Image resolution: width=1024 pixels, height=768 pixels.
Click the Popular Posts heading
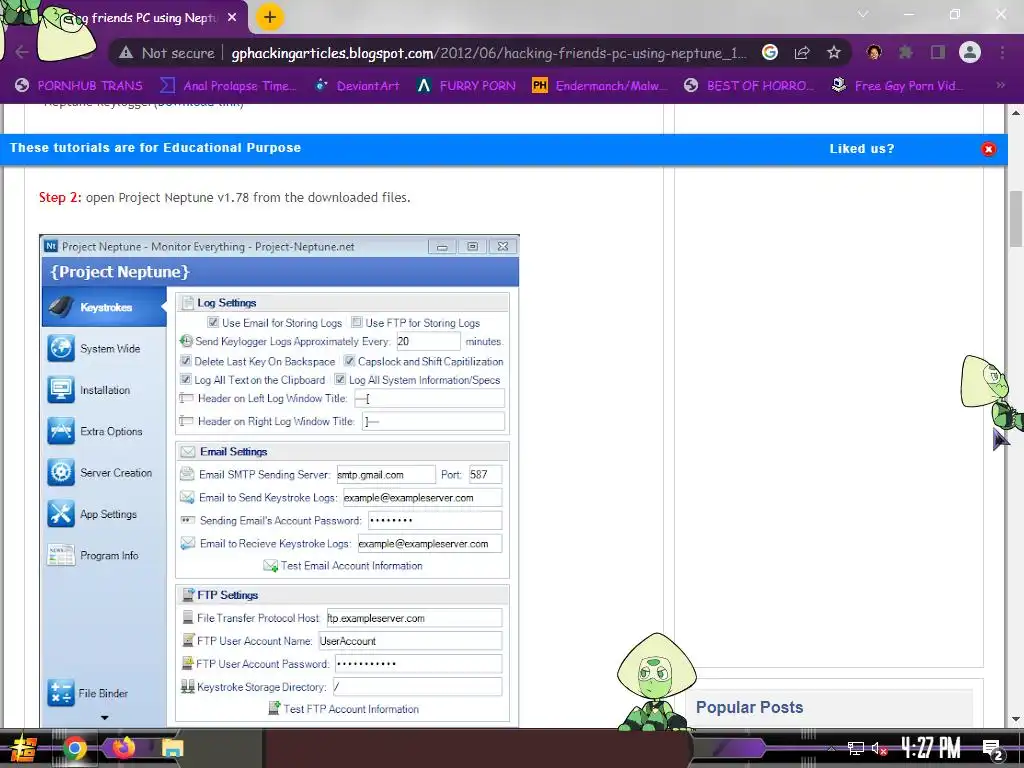(750, 707)
